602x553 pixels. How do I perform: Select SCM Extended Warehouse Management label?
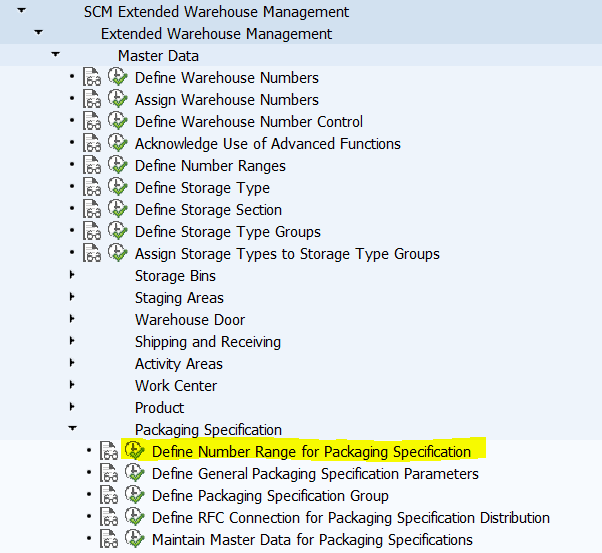[x=217, y=12]
